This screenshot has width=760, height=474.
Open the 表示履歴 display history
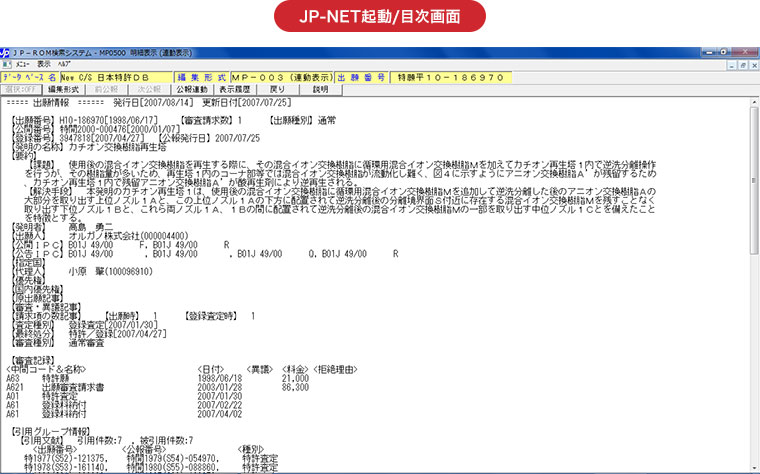233,89
